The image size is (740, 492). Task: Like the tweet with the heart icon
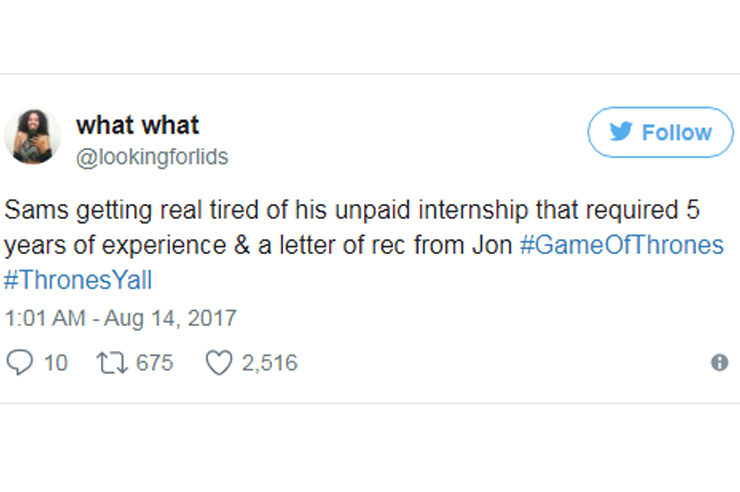pos(218,363)
